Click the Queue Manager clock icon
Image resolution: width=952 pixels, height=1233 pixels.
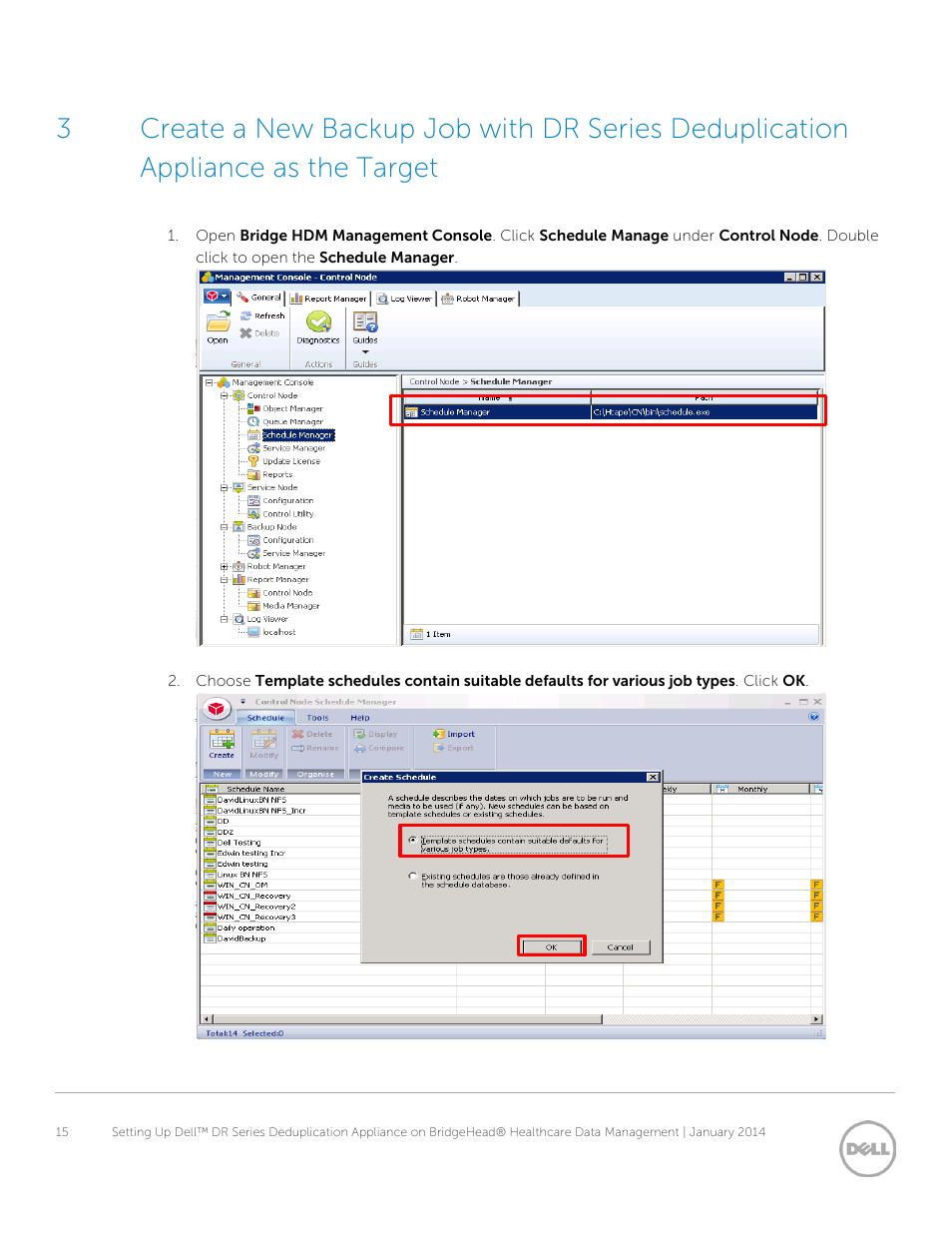[253, 421]
